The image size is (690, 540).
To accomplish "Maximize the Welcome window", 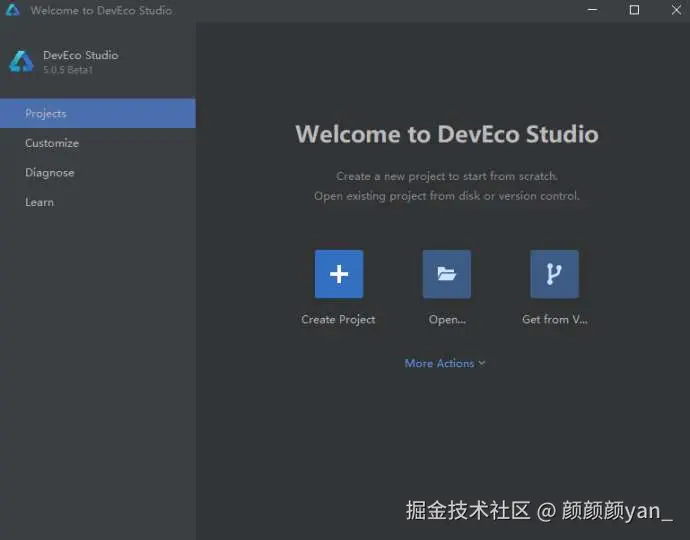I will click(634, 10).
